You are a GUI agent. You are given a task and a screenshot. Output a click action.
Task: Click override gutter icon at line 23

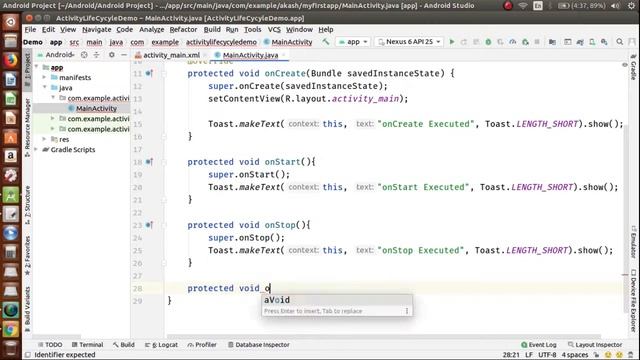tap(149, 225)
